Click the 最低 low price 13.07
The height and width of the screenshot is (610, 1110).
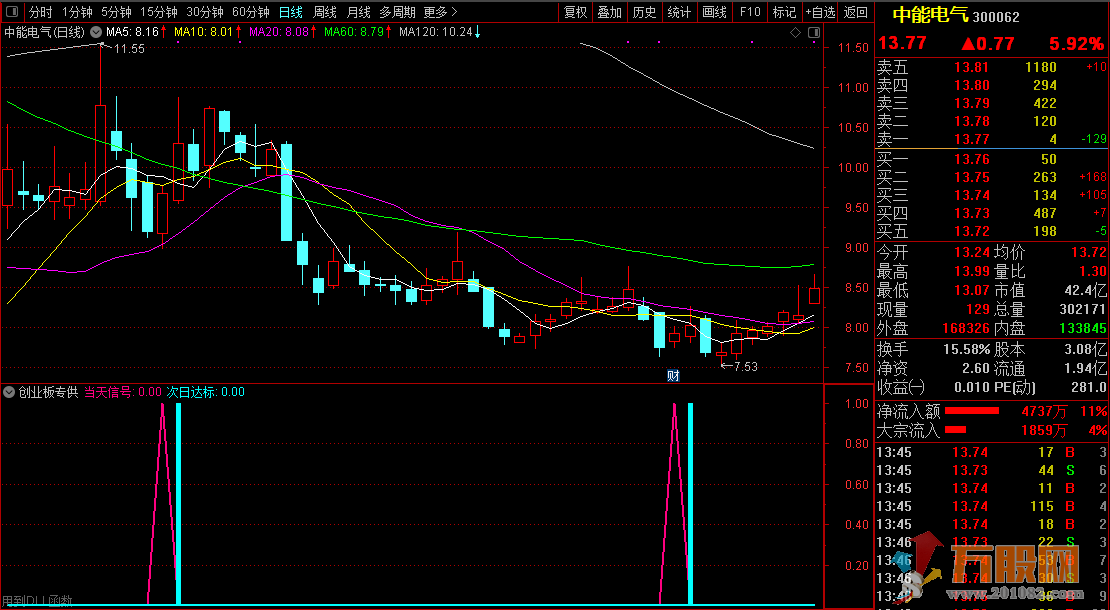click(972, 291)
